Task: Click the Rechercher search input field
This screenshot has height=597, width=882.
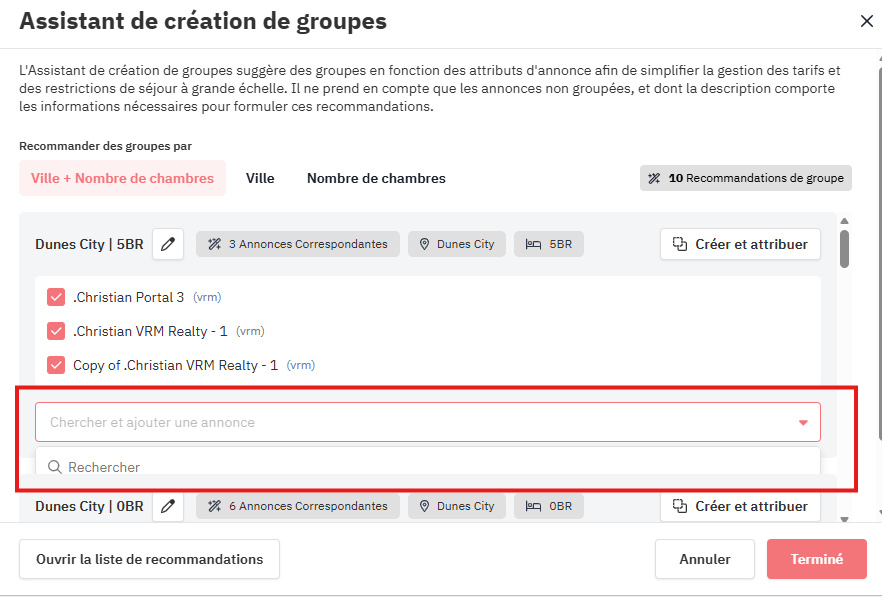Action: click(430, 467)
